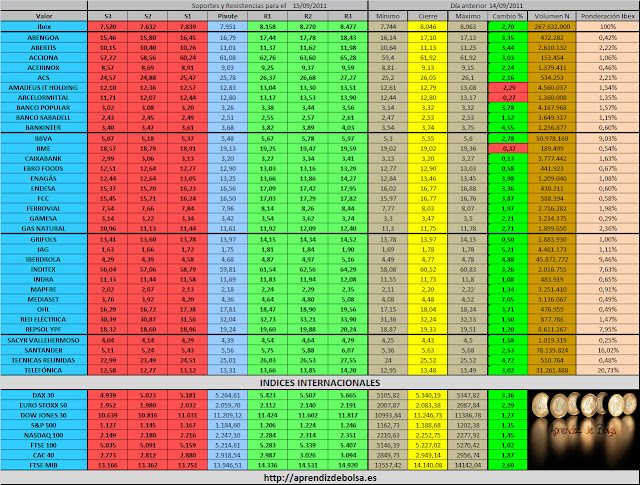Select the 'AMADEUS IT HOLDING' row name cell
The height and width of the screenshot is (485, 640).
coord(44,88)
